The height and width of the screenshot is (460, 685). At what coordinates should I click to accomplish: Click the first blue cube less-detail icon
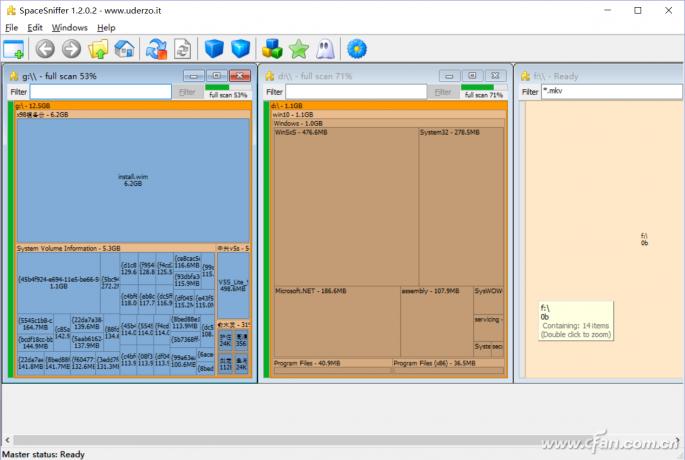click(x=214, y=49)
